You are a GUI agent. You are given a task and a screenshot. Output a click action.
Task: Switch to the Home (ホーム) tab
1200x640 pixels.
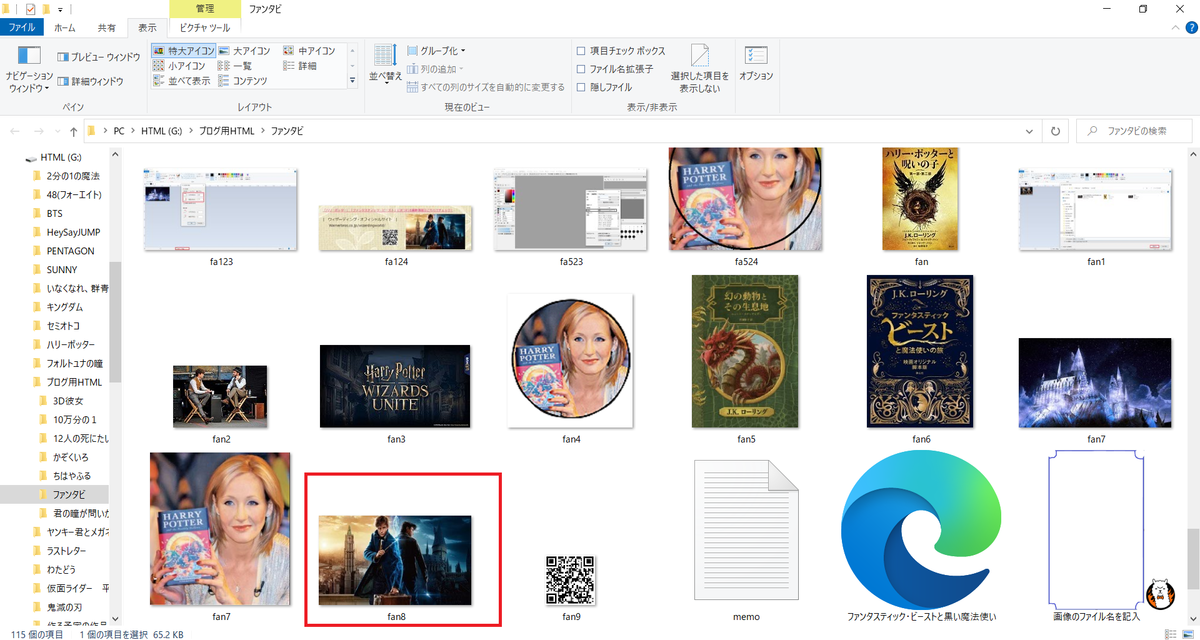click(63, 28)
